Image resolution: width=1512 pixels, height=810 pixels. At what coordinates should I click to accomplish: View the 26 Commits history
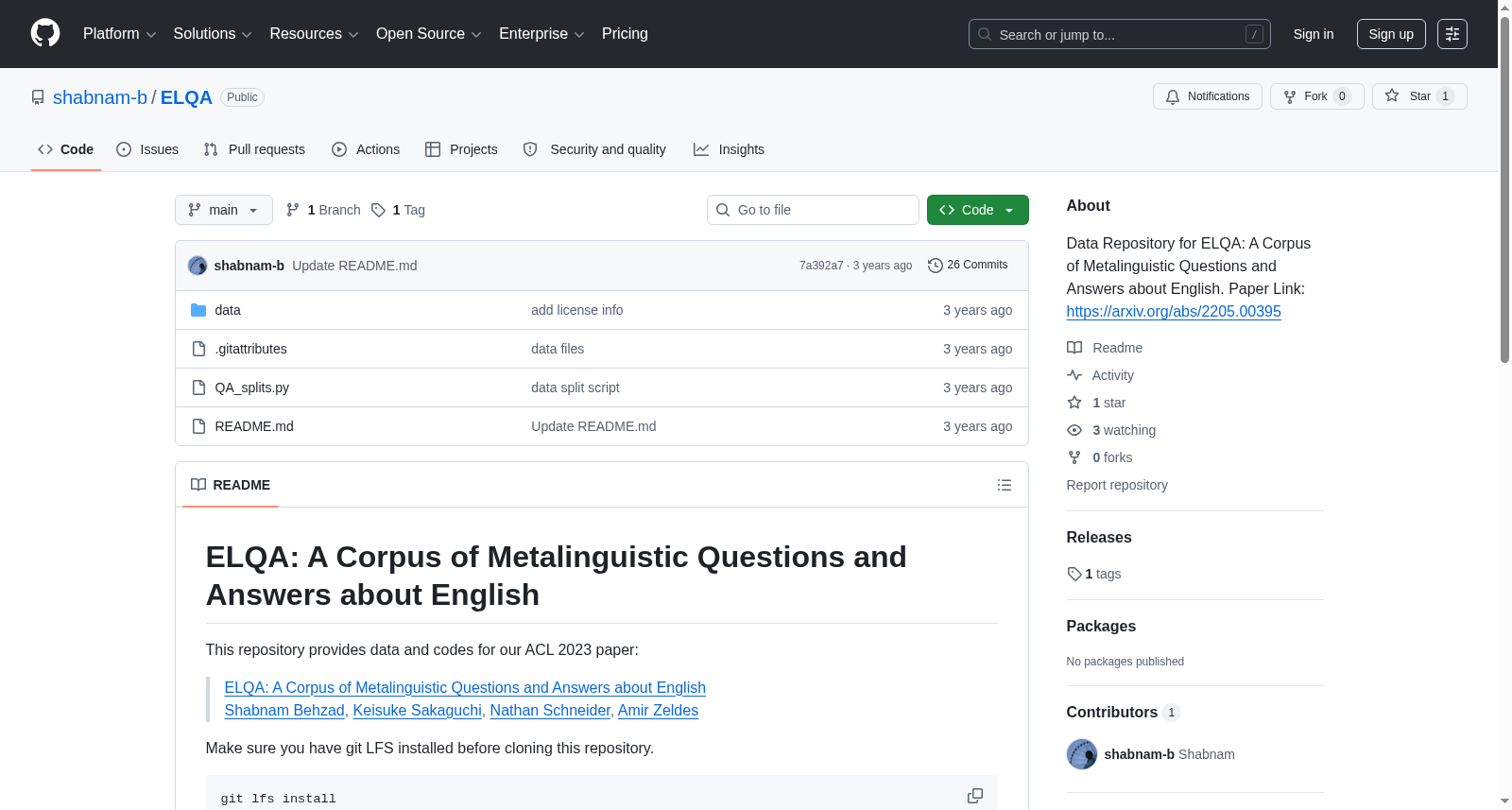(968, 265)
